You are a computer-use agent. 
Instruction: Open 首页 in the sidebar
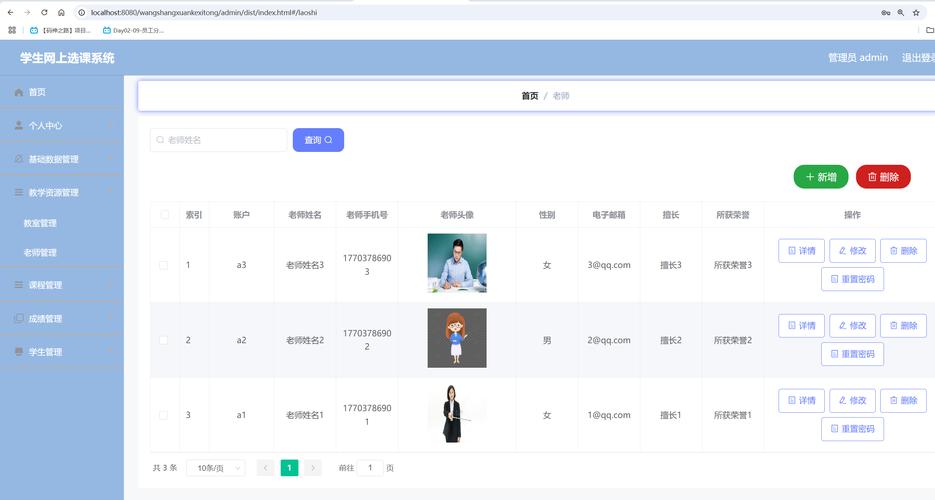click(x=62, y=92)
